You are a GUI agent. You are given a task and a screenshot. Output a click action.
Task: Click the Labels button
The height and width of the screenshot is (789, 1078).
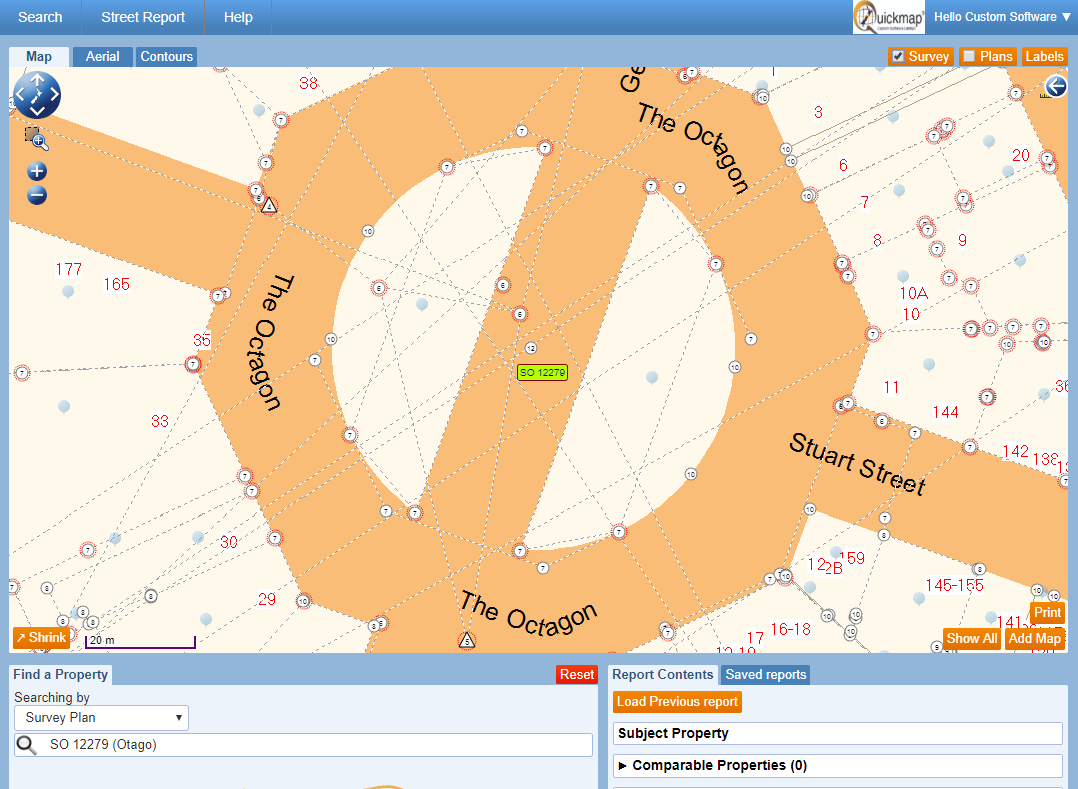coord(1044,56)
